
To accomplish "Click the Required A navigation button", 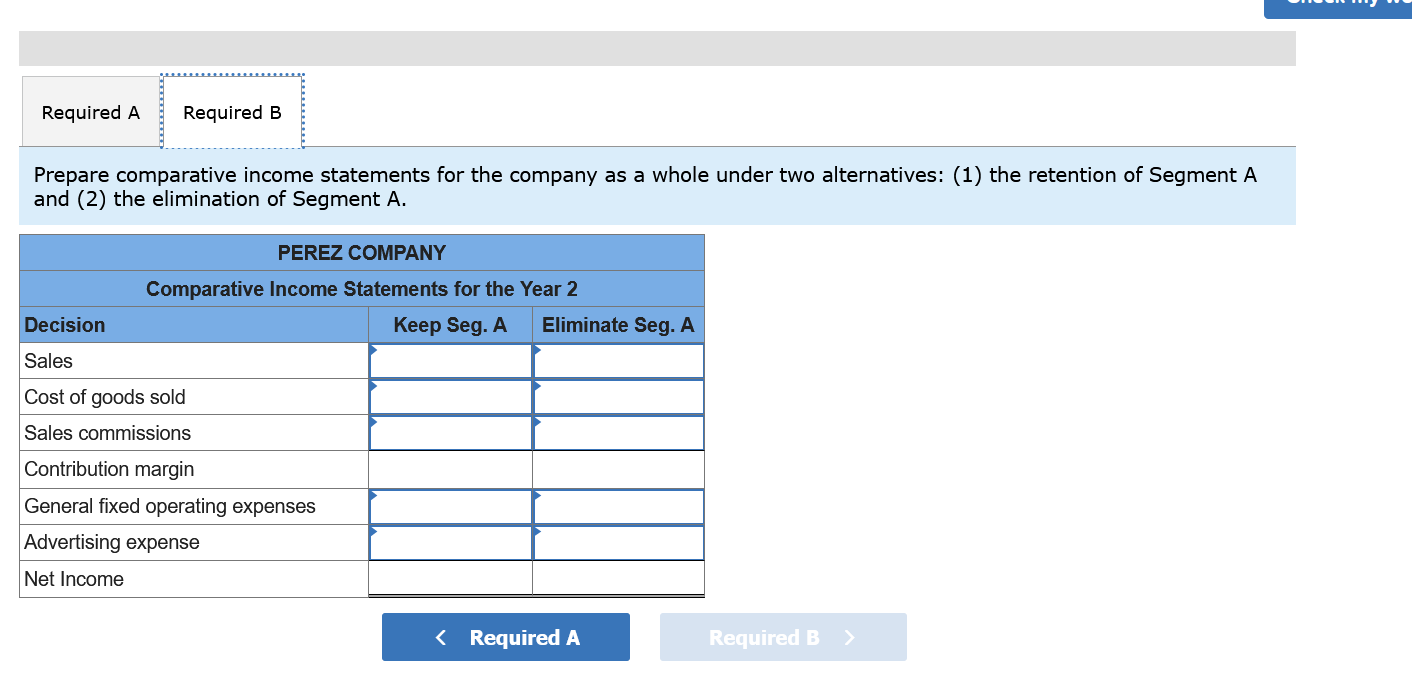I will tap(506, 637).
